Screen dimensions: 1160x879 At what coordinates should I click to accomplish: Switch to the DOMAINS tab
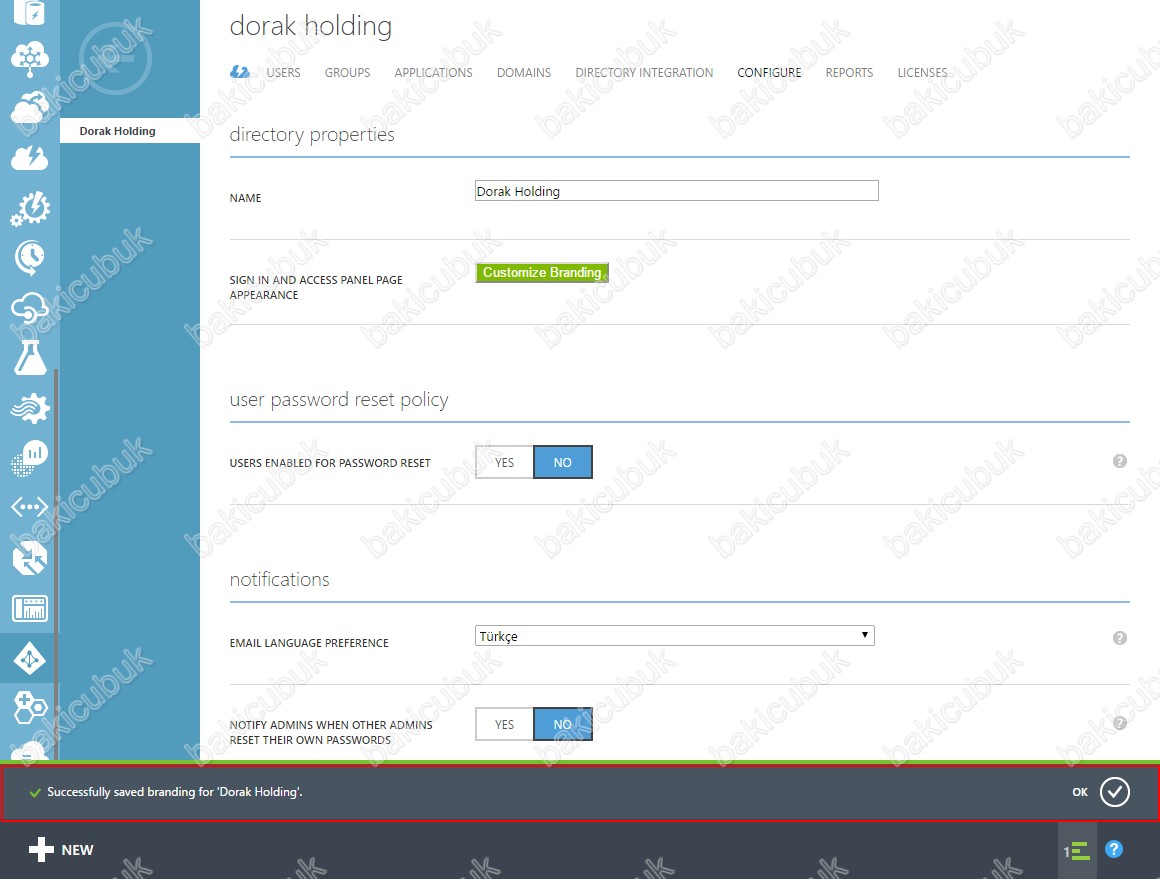[x=524, y=73]
